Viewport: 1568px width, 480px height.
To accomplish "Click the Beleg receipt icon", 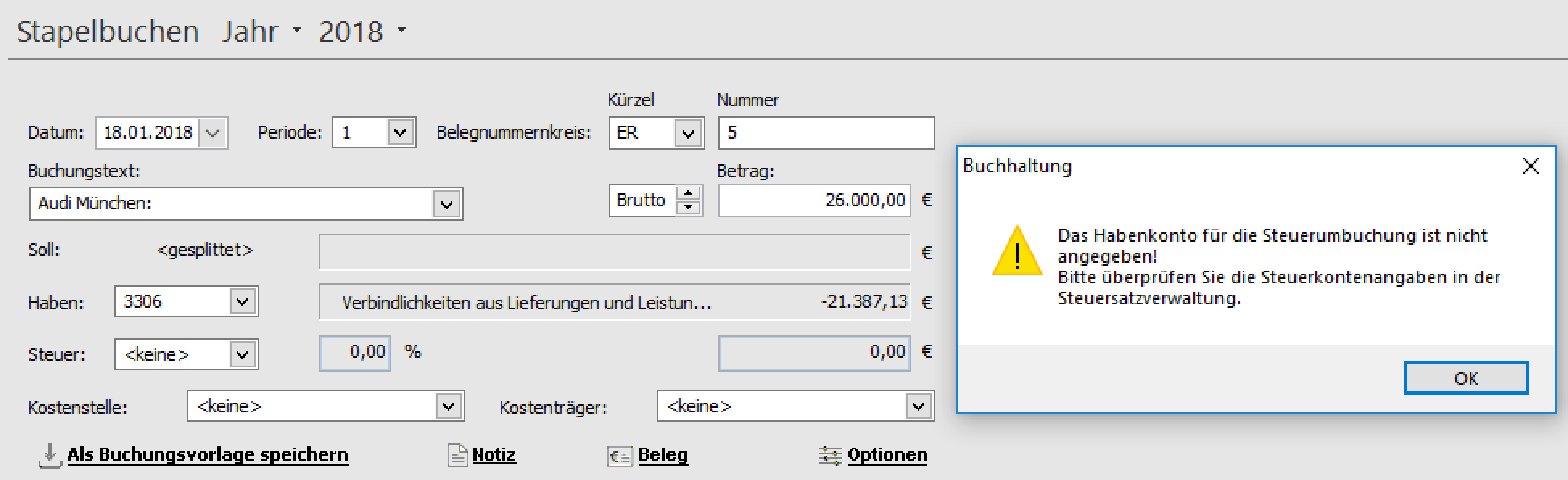I will click(620, 456).
